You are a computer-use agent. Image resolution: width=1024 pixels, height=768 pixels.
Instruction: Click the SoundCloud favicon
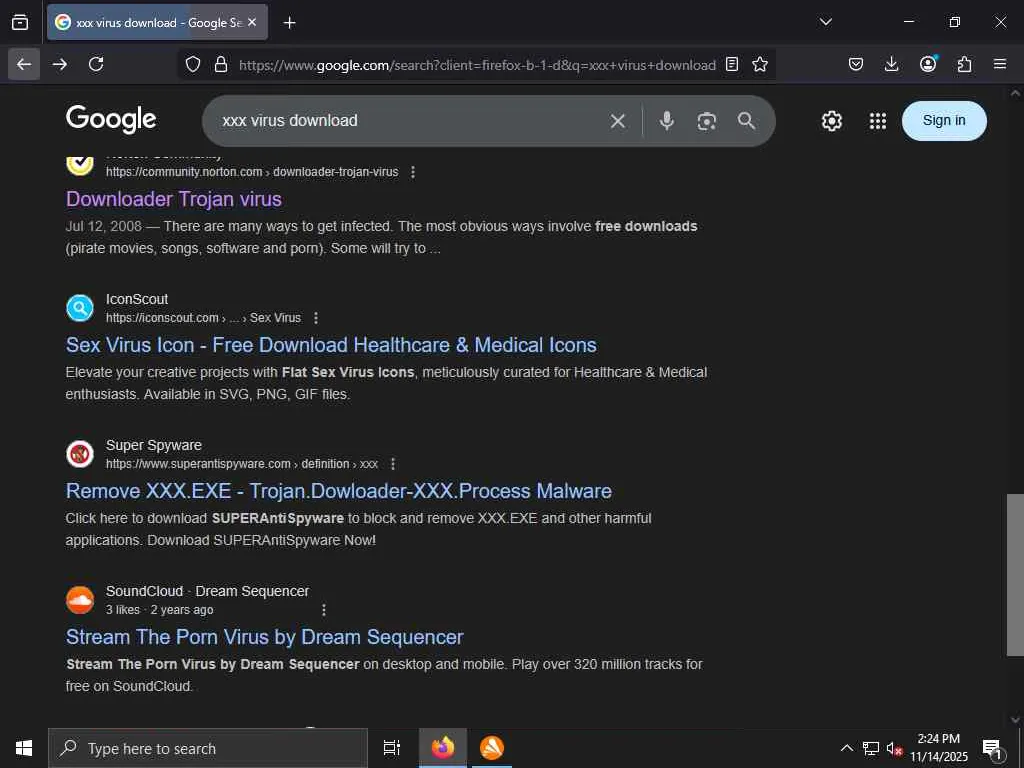click(80, 600)
